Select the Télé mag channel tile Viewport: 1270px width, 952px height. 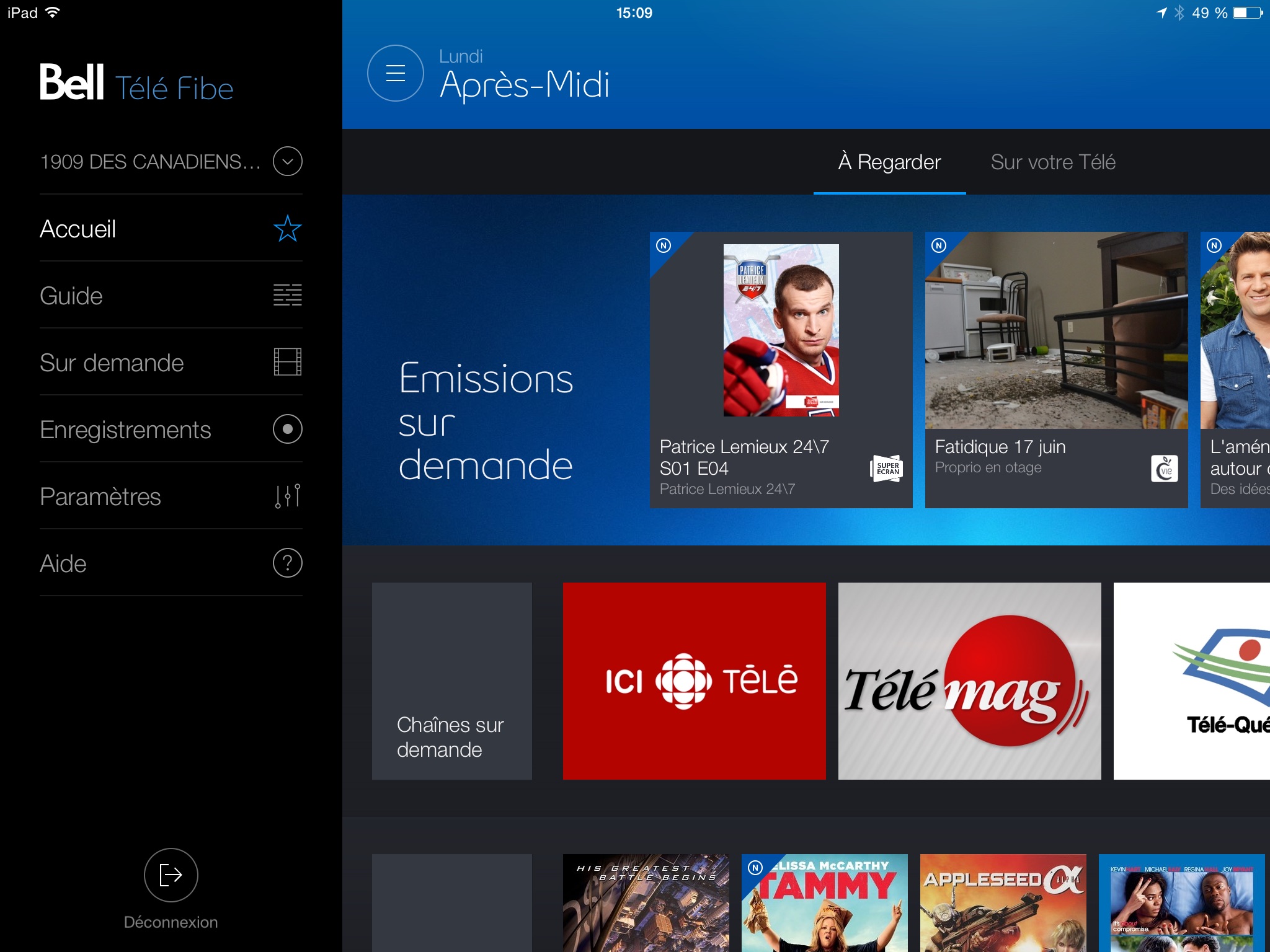pos(969,681)
